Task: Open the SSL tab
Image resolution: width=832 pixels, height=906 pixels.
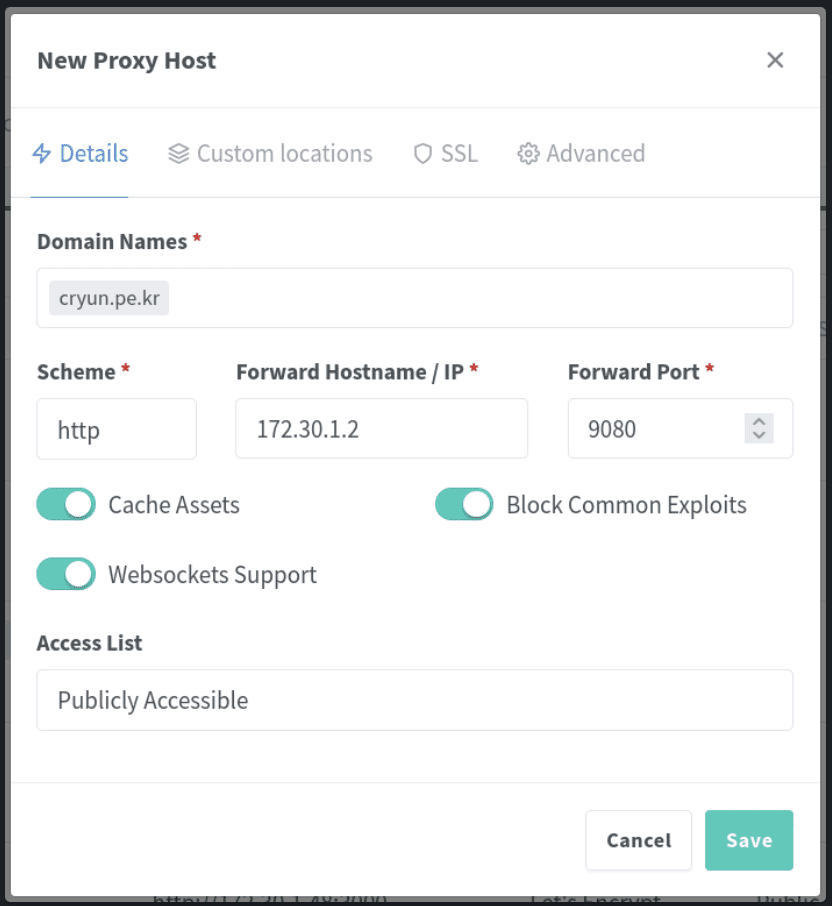Action: (446, 154)
